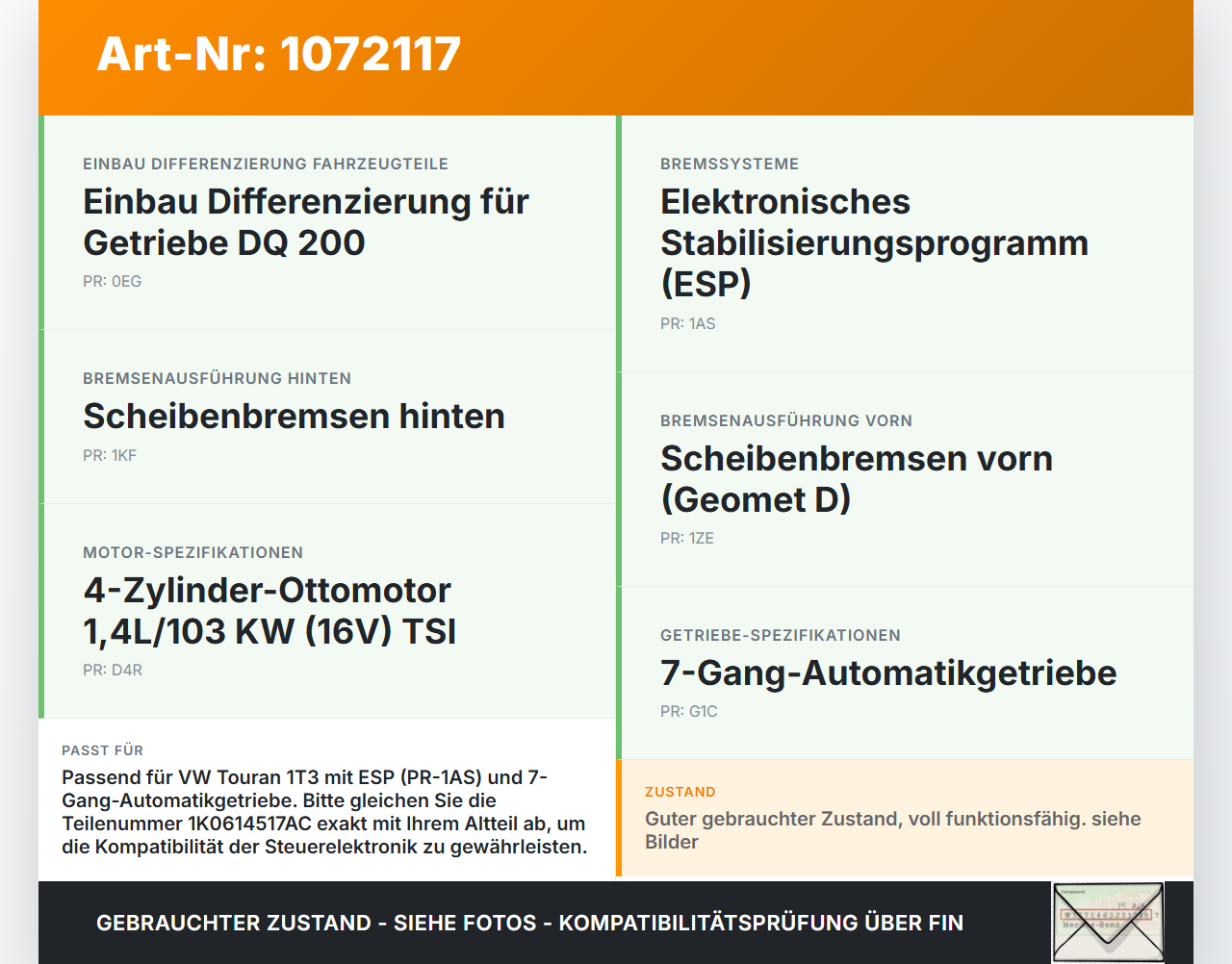This screenshot has height=964, width=1232.
Task: Select the Scheibenbremsen hinten title
Action: point(294,416)
